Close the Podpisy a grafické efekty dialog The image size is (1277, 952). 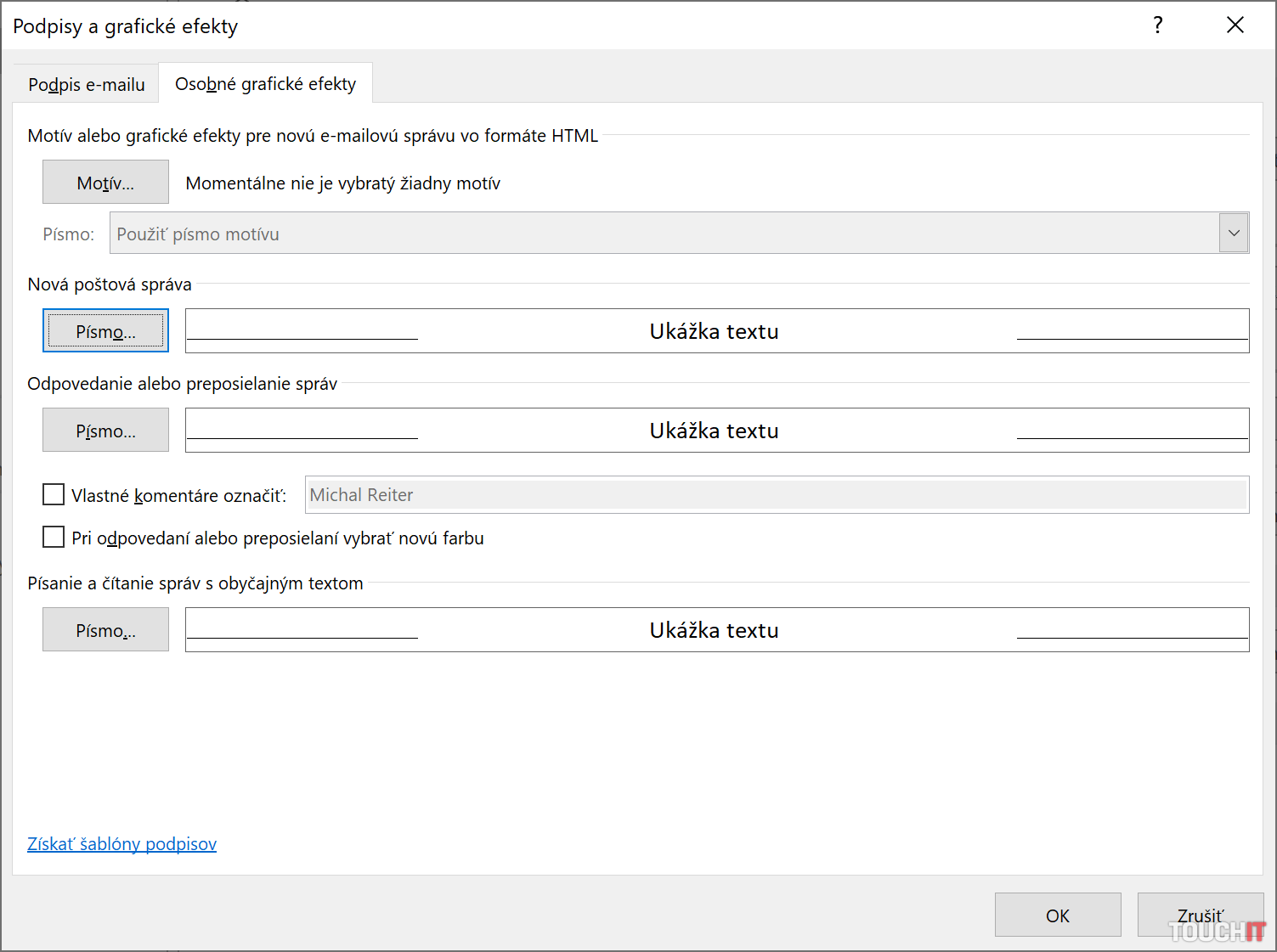coord(1235,25)
